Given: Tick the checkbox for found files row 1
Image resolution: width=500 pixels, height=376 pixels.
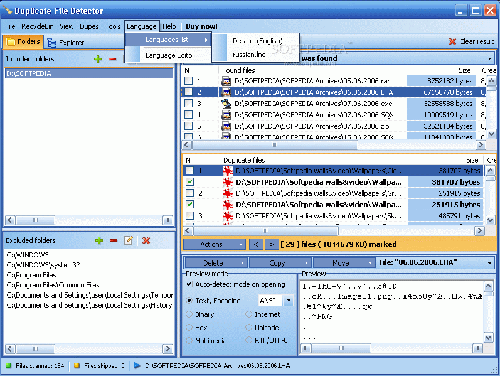Looking at the screenshot, I should click(x=188, y=80).
